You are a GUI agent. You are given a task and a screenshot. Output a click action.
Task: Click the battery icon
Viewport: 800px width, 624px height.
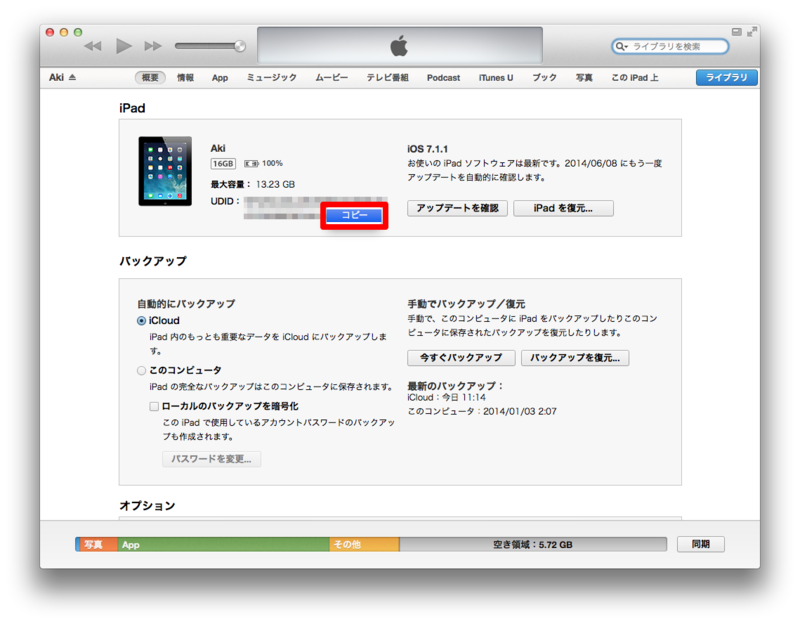tap(251, 164)
